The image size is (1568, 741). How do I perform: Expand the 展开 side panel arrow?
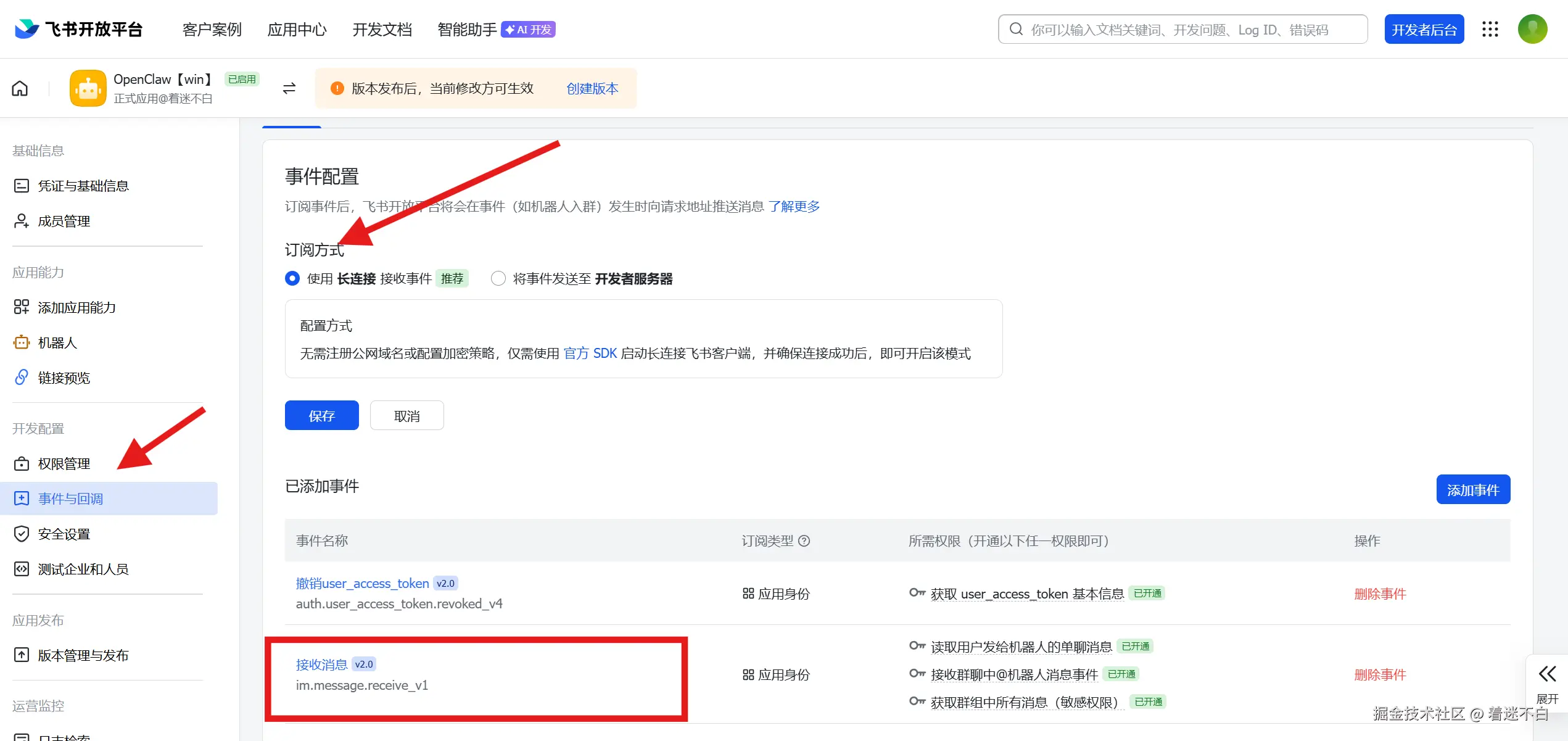click(x=1546, y=674)
